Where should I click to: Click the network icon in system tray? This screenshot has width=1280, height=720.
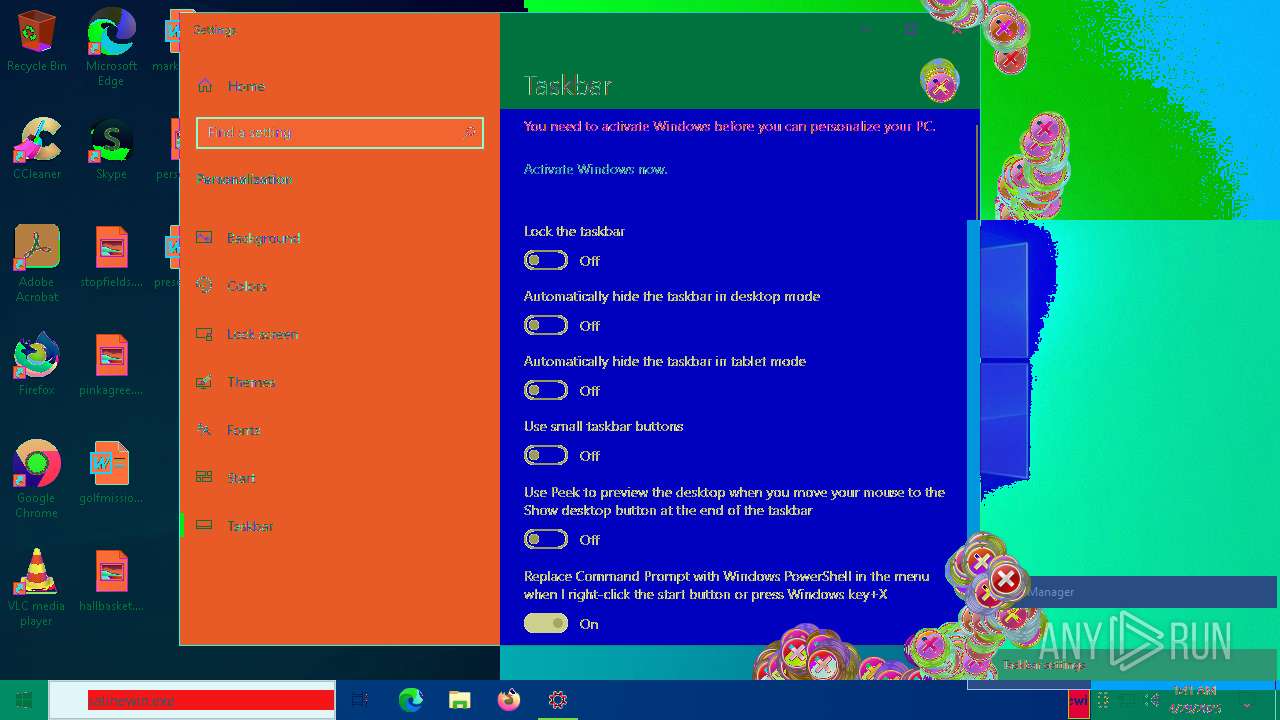(x=1127, y=700)
